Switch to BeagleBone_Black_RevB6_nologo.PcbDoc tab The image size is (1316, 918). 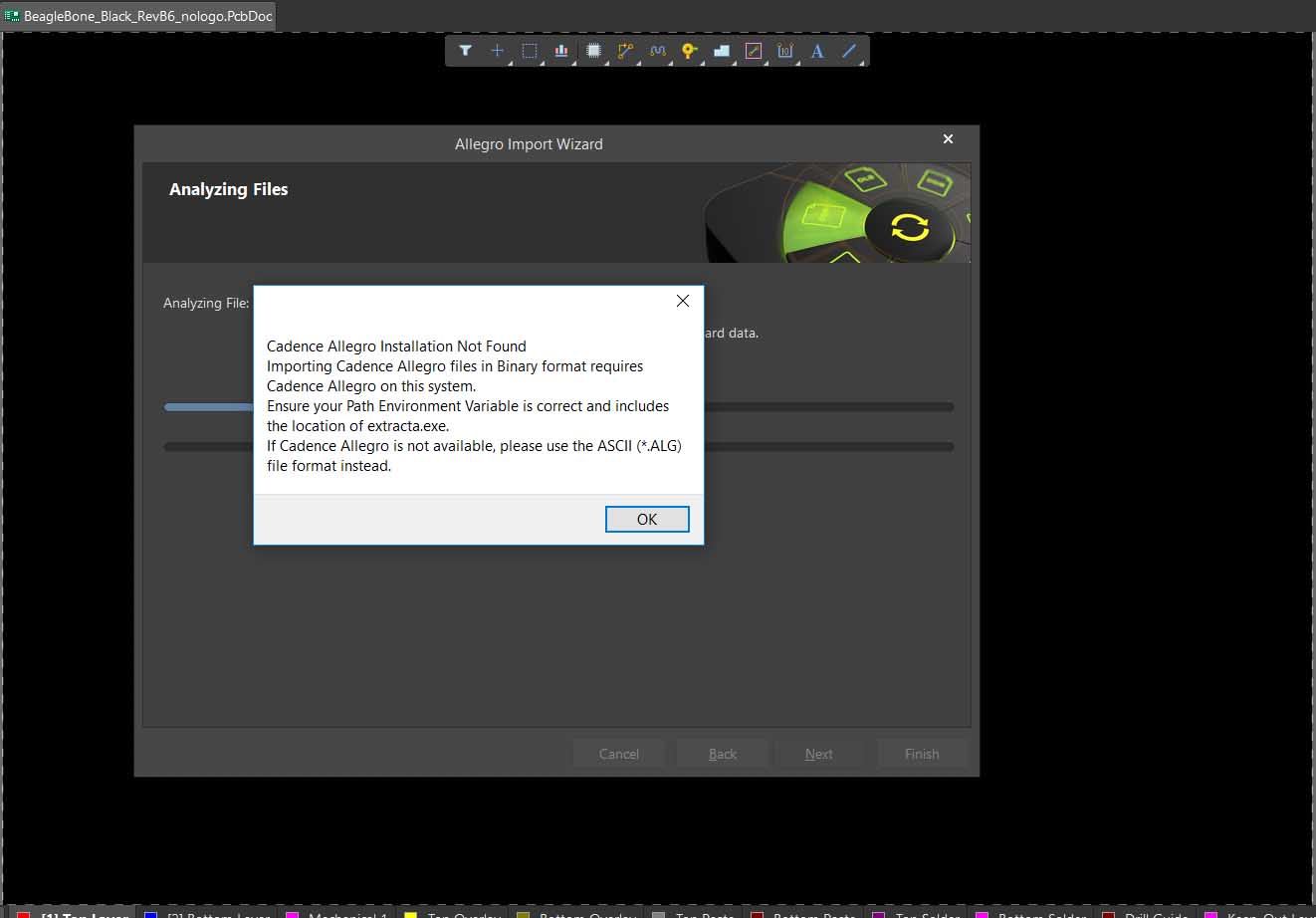click(x=138, y=16)
